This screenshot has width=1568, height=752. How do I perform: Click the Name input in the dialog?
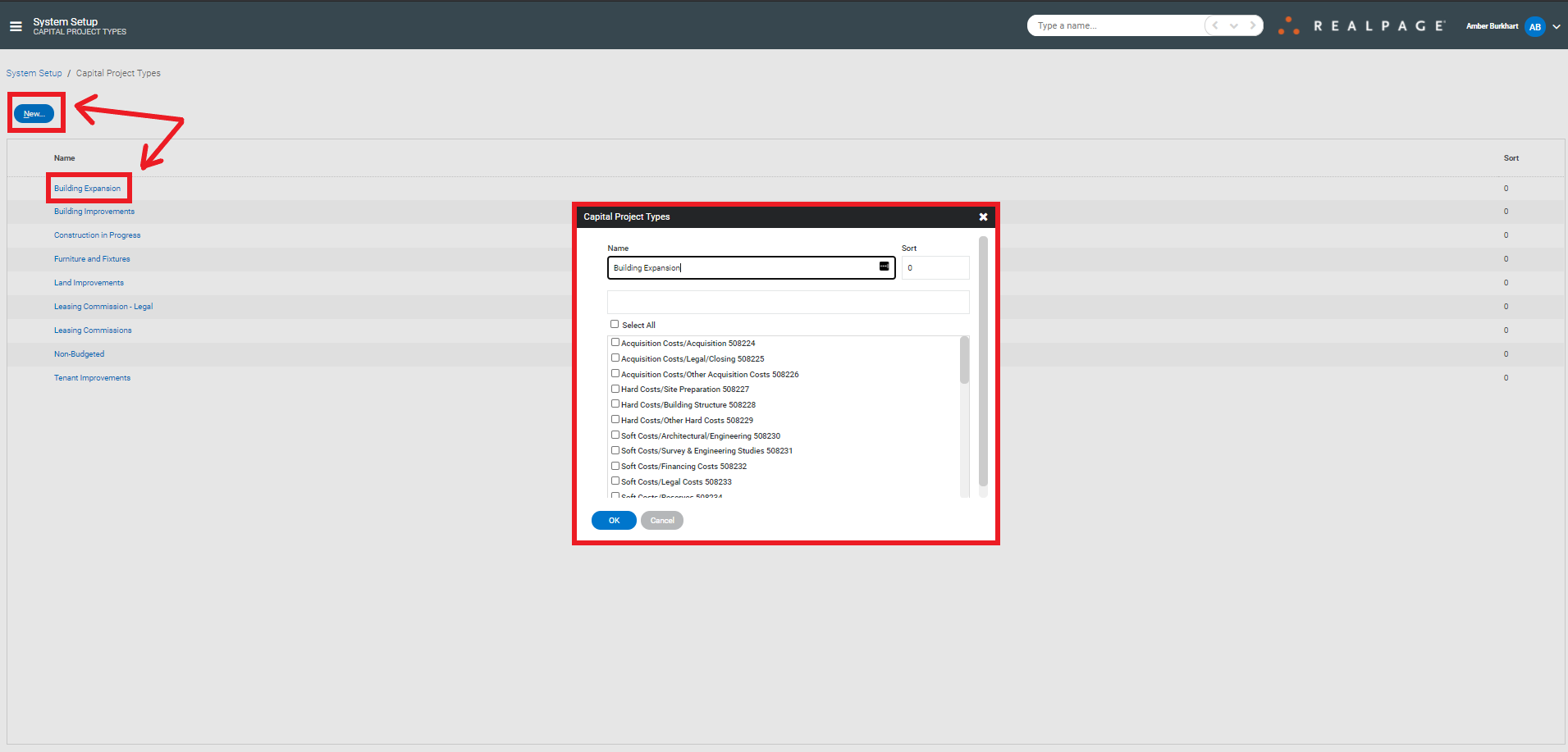click(x=751, y=267)
